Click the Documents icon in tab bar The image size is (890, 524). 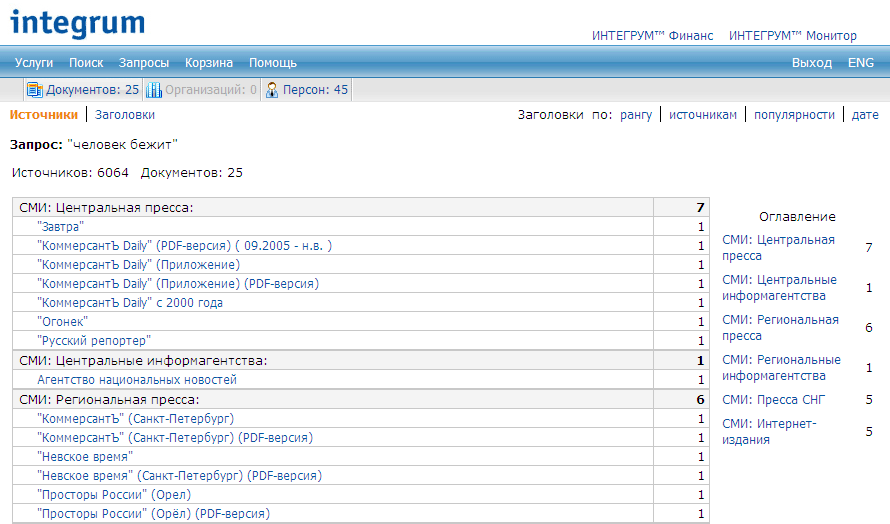click(x=35, y=90)
